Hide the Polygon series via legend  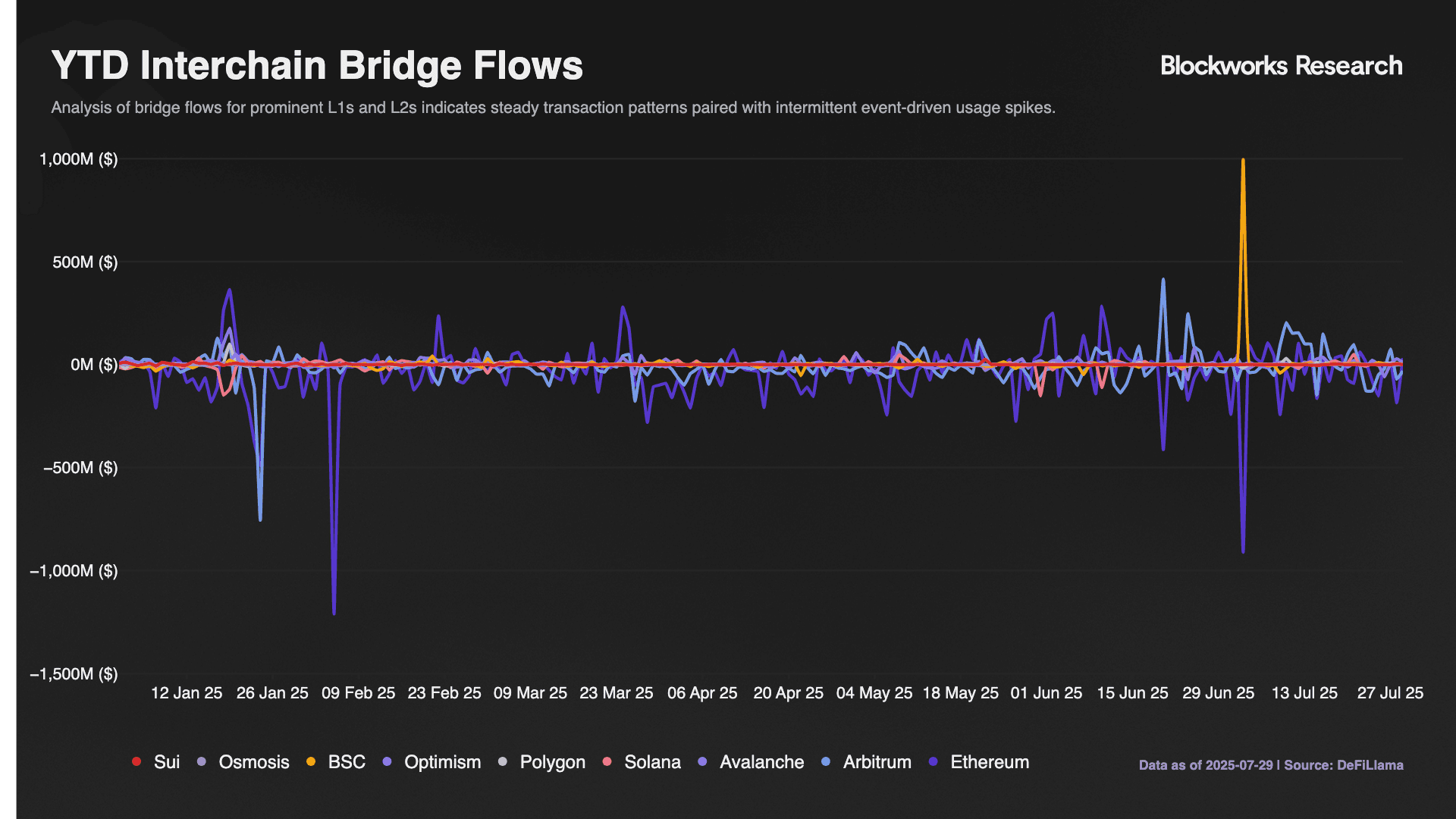click(552, 762)
